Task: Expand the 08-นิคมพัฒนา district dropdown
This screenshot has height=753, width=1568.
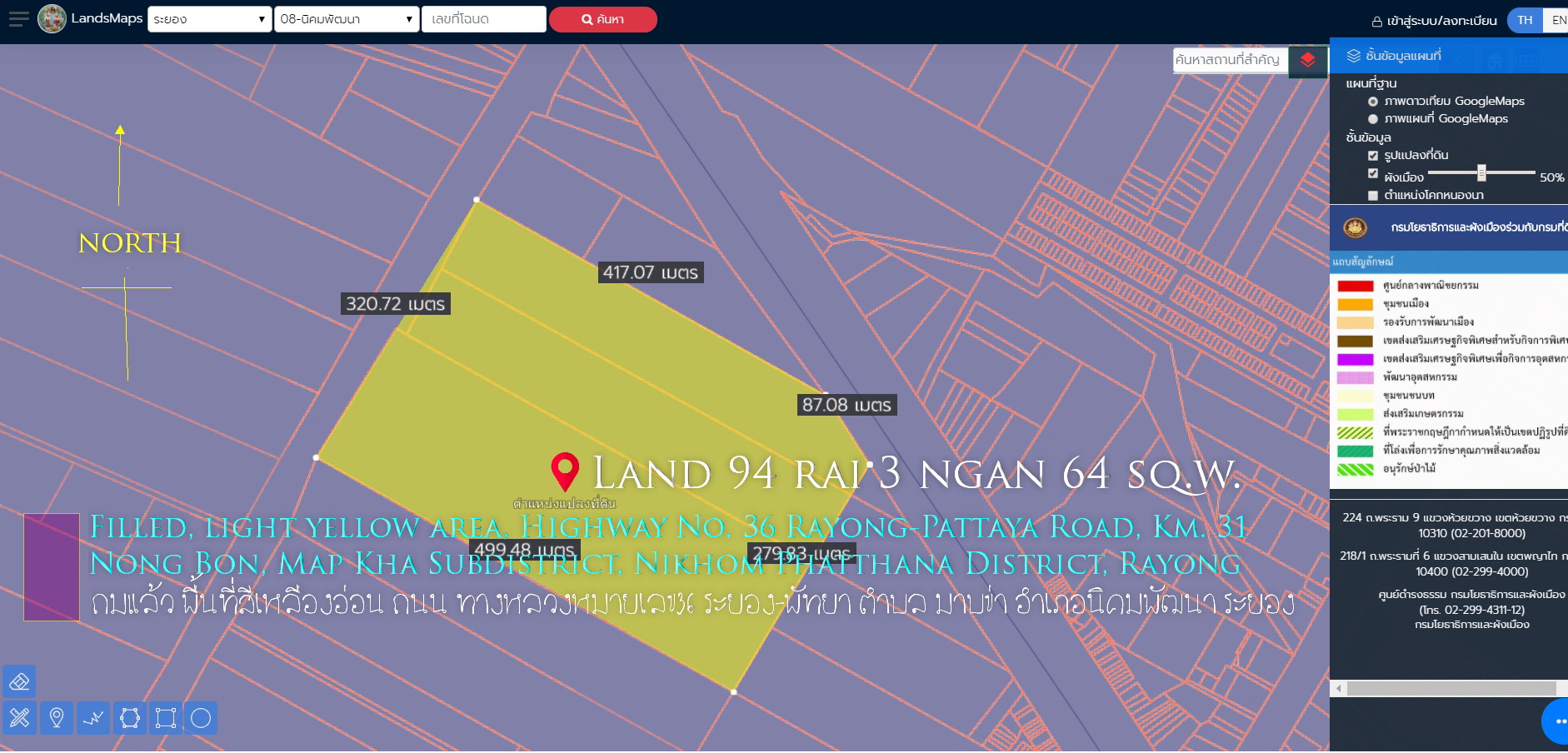Action: [346, 19]
